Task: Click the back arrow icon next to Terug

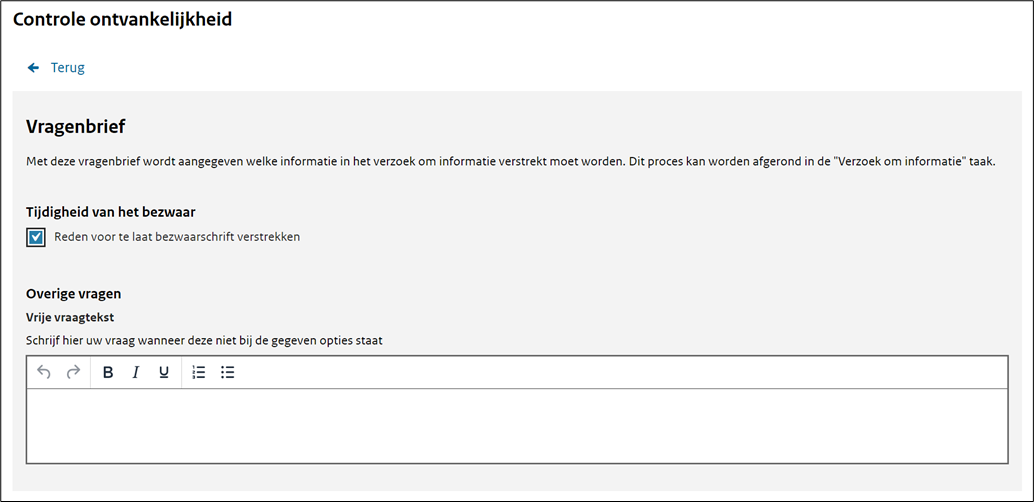Action: point(34,68)
